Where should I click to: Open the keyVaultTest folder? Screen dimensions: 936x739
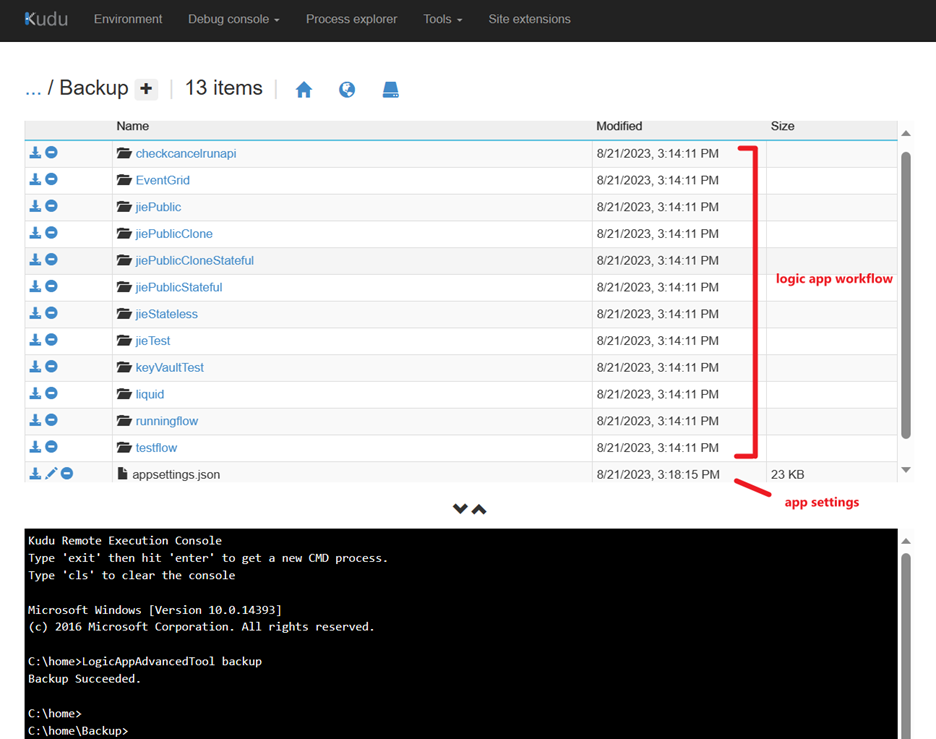pyautogui.click(x=170, y=367)
